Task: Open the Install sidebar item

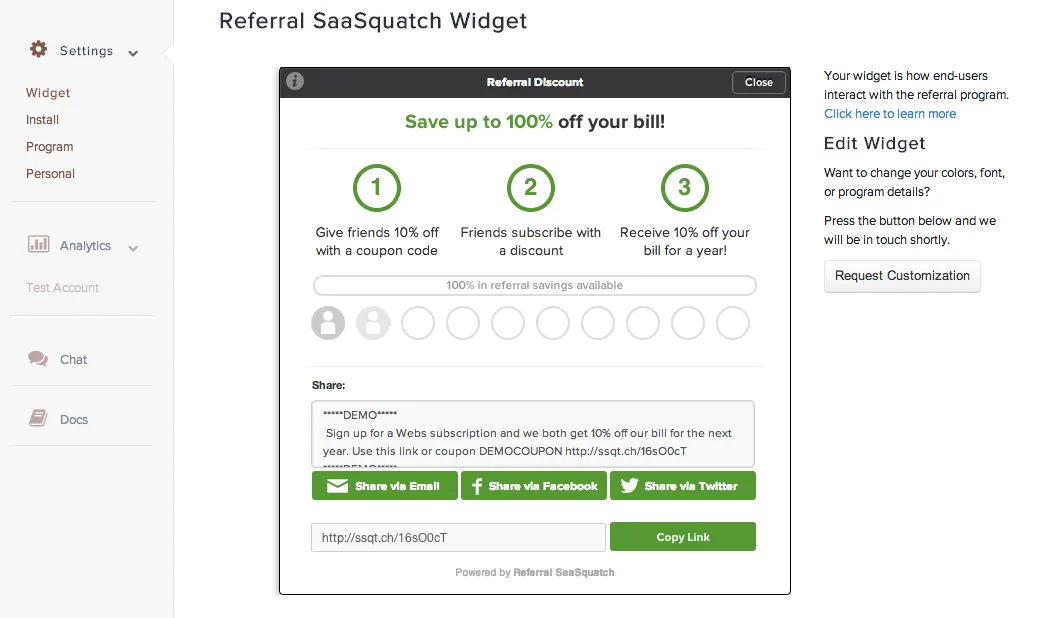Action: click(x=42, y=119)
